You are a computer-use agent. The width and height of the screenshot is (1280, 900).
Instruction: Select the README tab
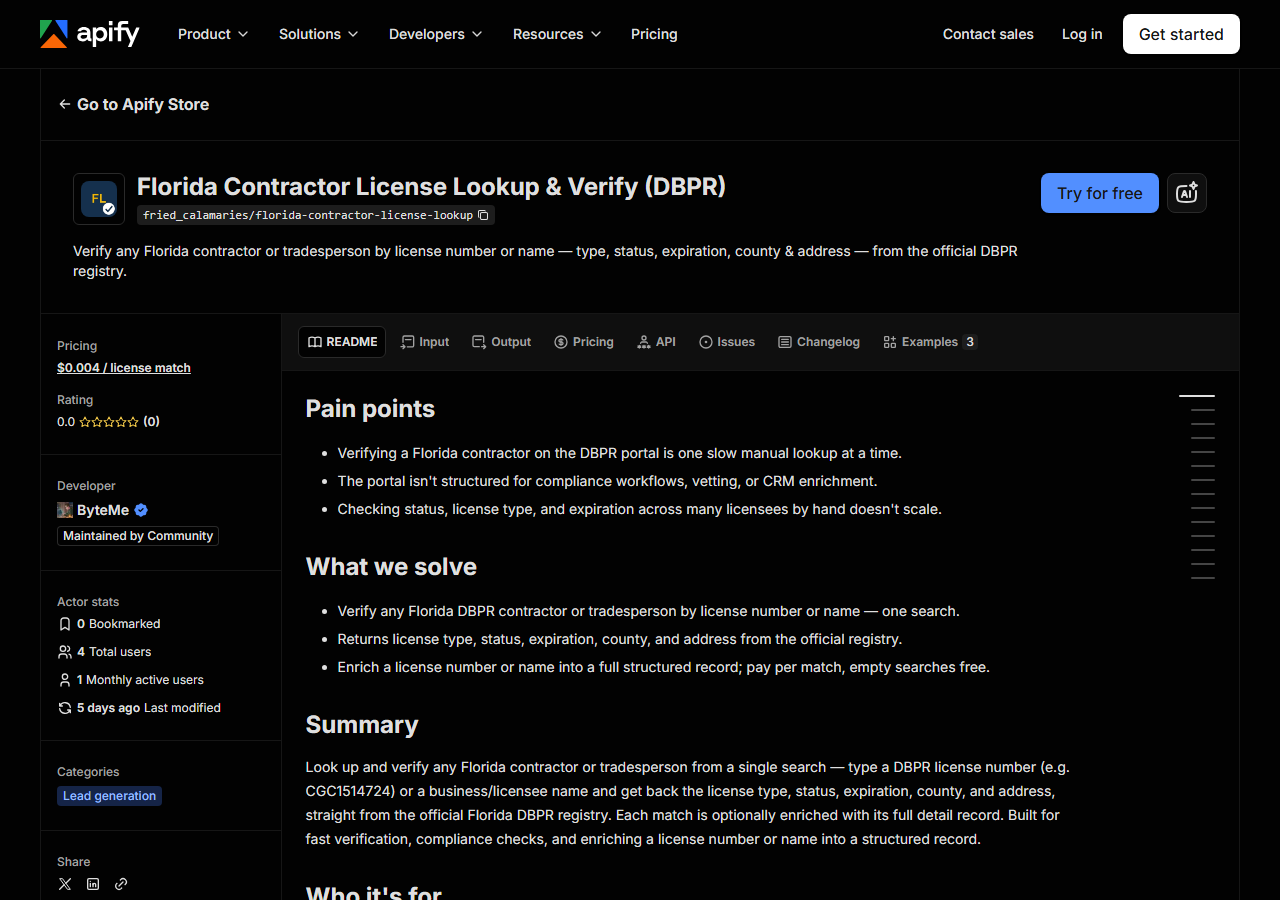tap(342, 342)
